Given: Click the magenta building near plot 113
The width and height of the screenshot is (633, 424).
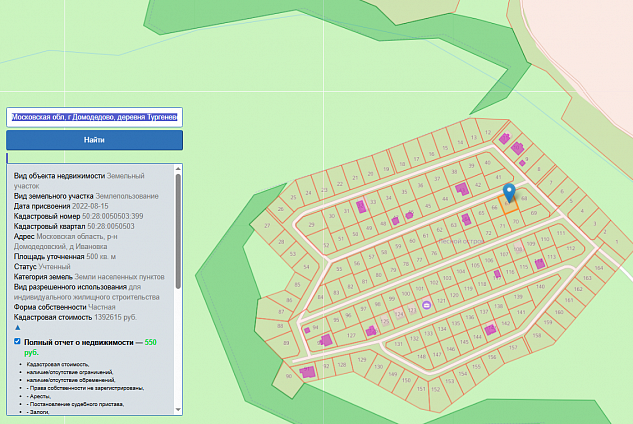Looking at the screenshot, I should (x=540, y=264).
